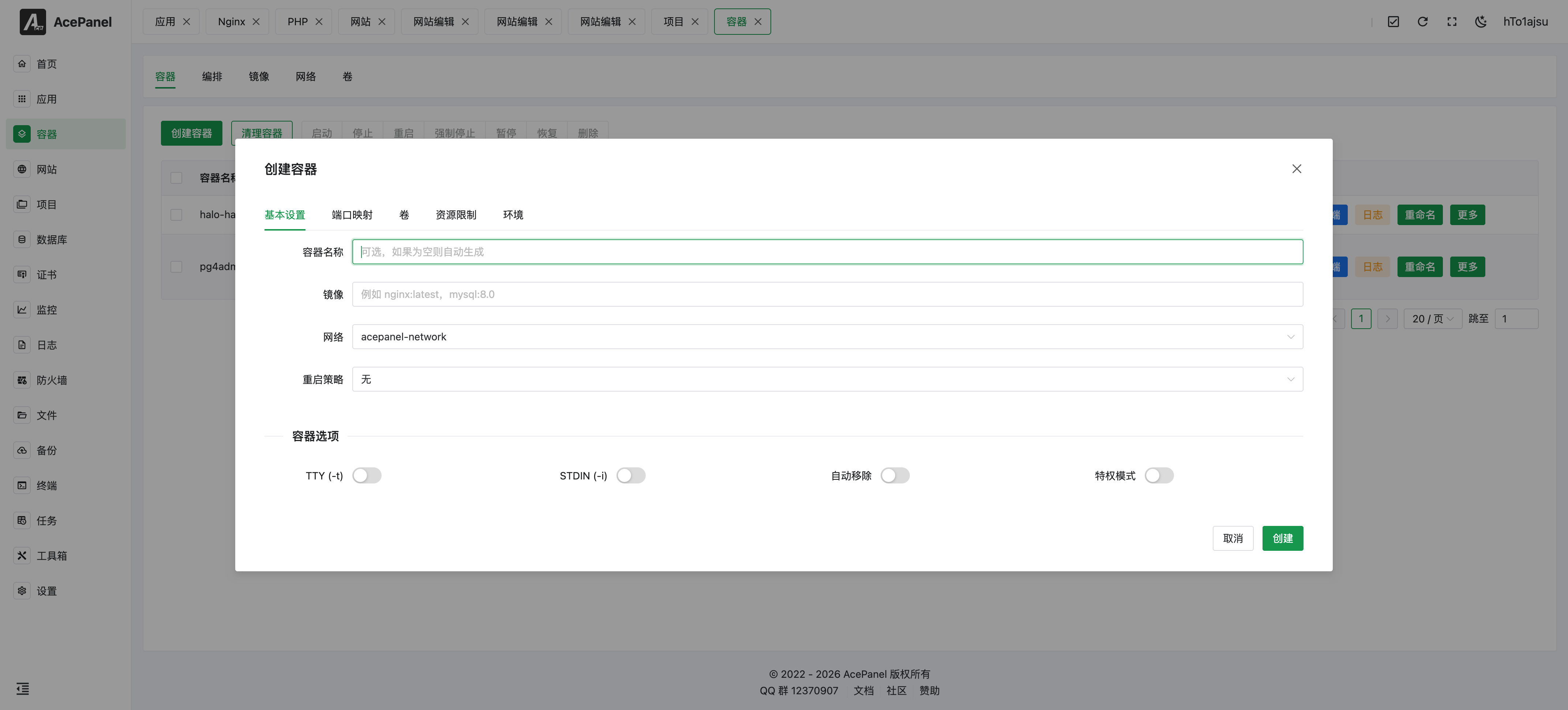Enter fullscreen via the expand icon
The image size is (1568, 710).
click(1452, 21)
